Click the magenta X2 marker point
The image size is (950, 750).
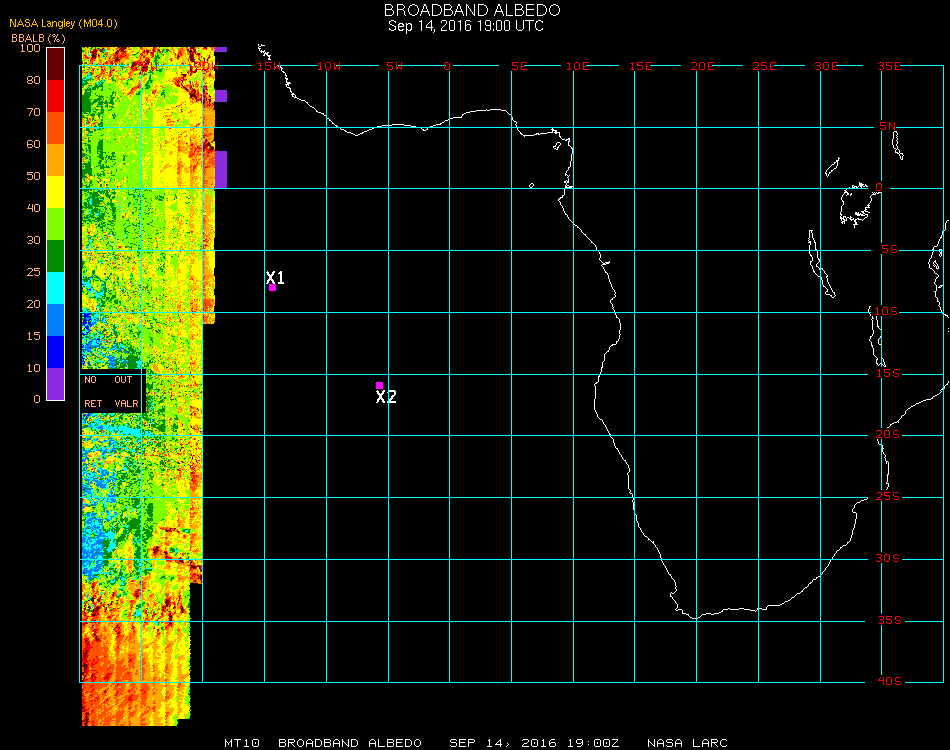379,385
